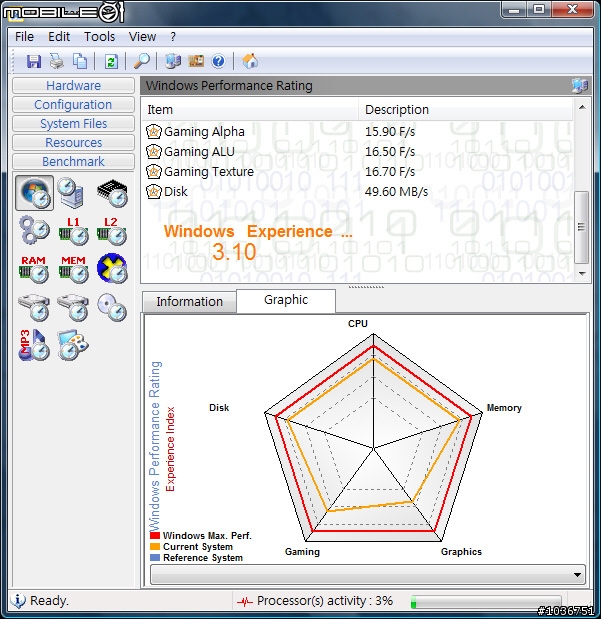Click the results list scrollbar thumb
Viewport: 601px width, 619px height.
click(x=582, y=227)
